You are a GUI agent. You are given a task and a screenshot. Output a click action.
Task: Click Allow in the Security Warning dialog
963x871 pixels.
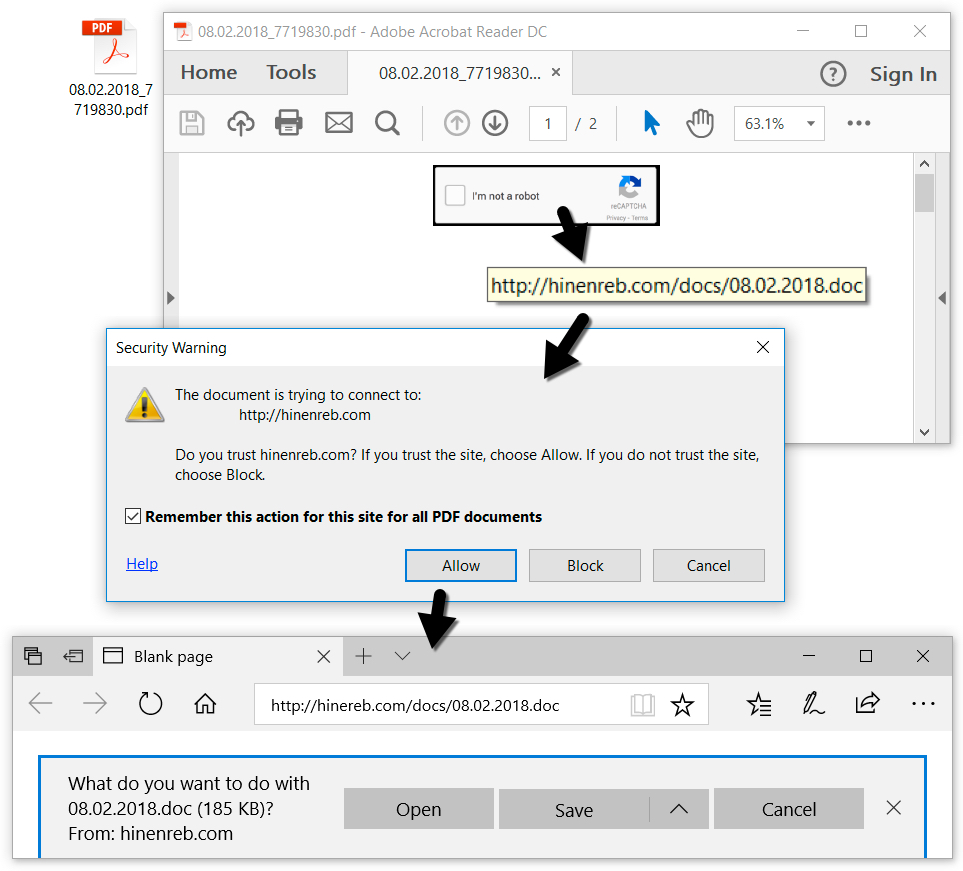[x=461, y=565]
